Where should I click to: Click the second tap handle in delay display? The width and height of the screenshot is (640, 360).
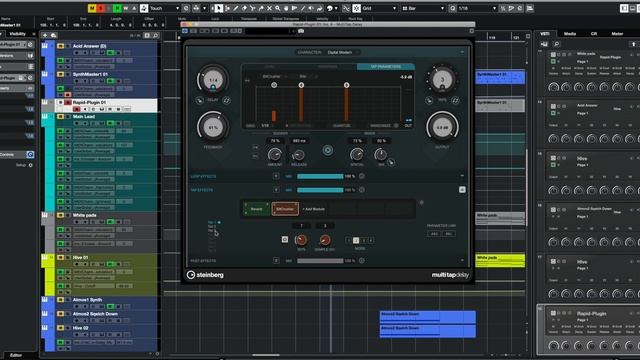coord(301,85)
